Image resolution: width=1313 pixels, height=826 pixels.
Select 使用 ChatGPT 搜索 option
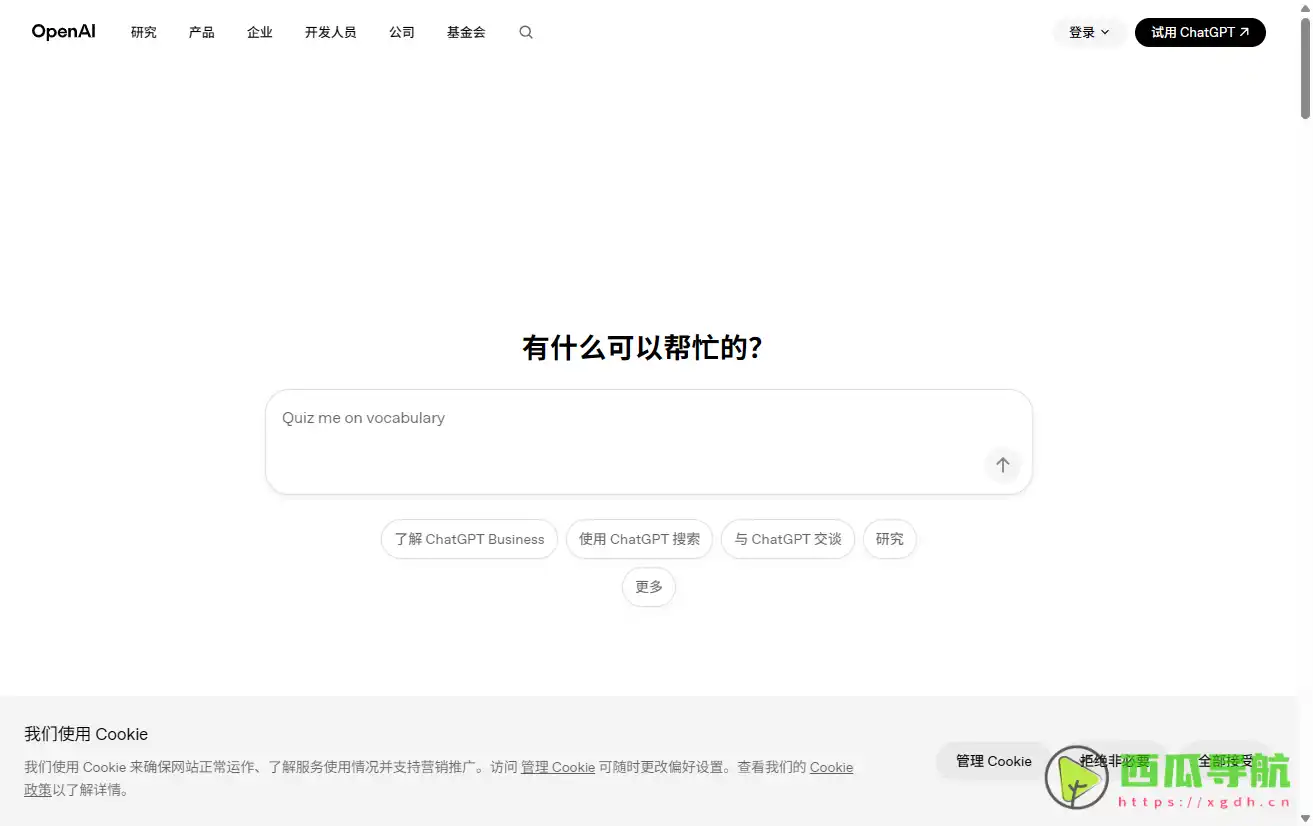(639, 539)
